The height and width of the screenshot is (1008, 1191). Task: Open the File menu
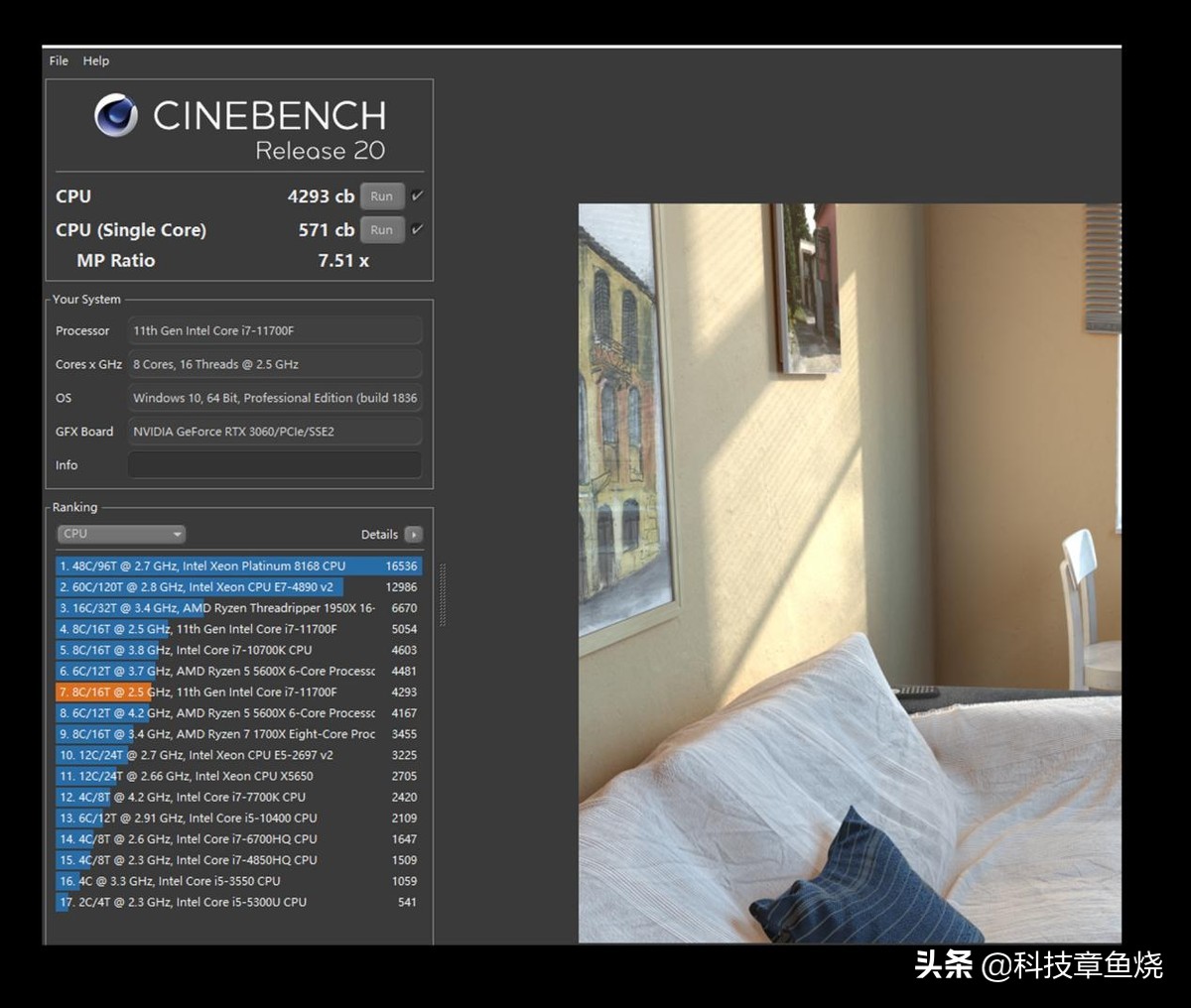(x=59, y=61)
